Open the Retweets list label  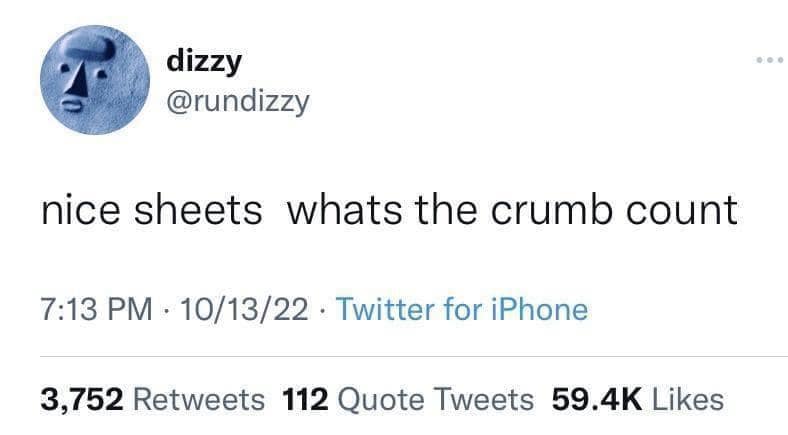tap(199, 400)
